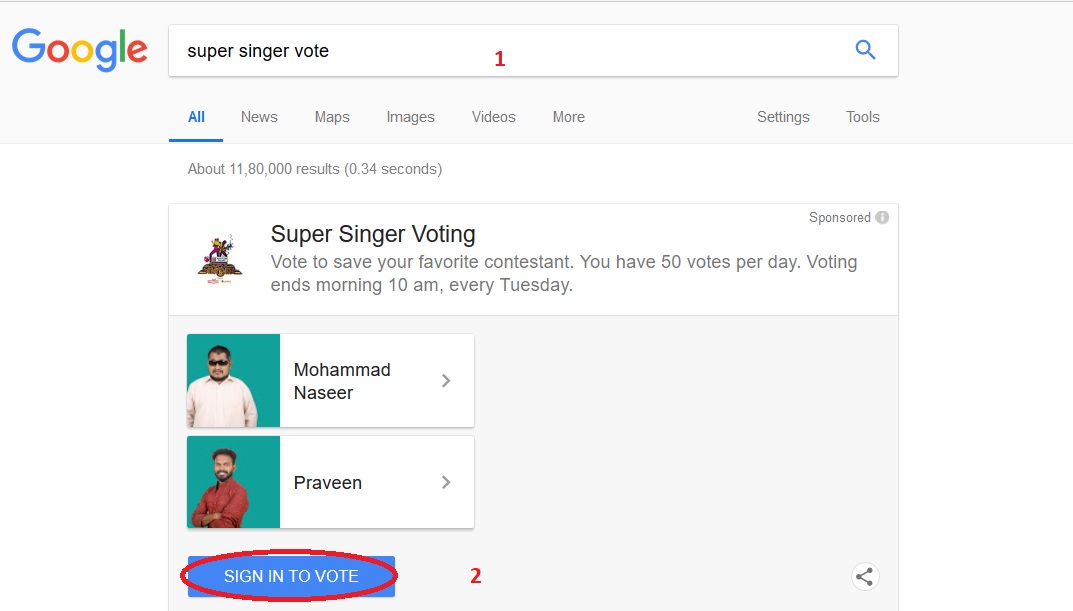Click the blue search magnifier icon

click(865, 50)
